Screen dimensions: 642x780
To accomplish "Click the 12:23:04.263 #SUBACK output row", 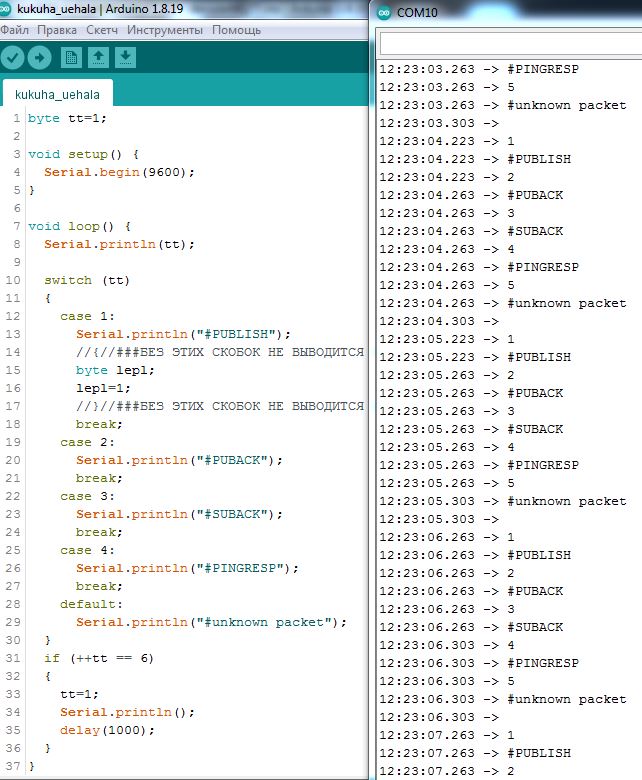I will coord(471,231).
